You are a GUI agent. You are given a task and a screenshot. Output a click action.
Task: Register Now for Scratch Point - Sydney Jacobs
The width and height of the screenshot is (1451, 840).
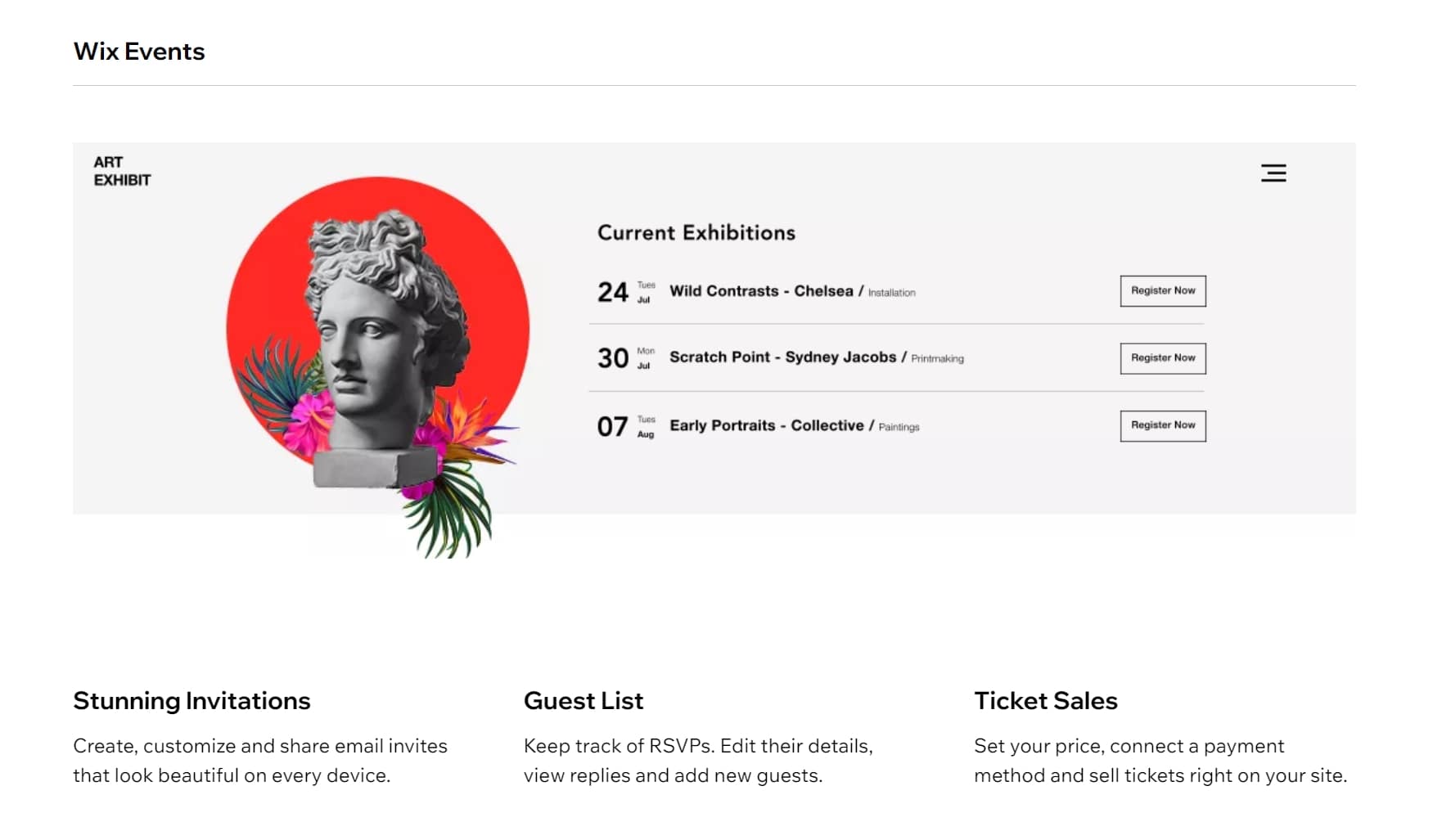[x=1162, y=358]
